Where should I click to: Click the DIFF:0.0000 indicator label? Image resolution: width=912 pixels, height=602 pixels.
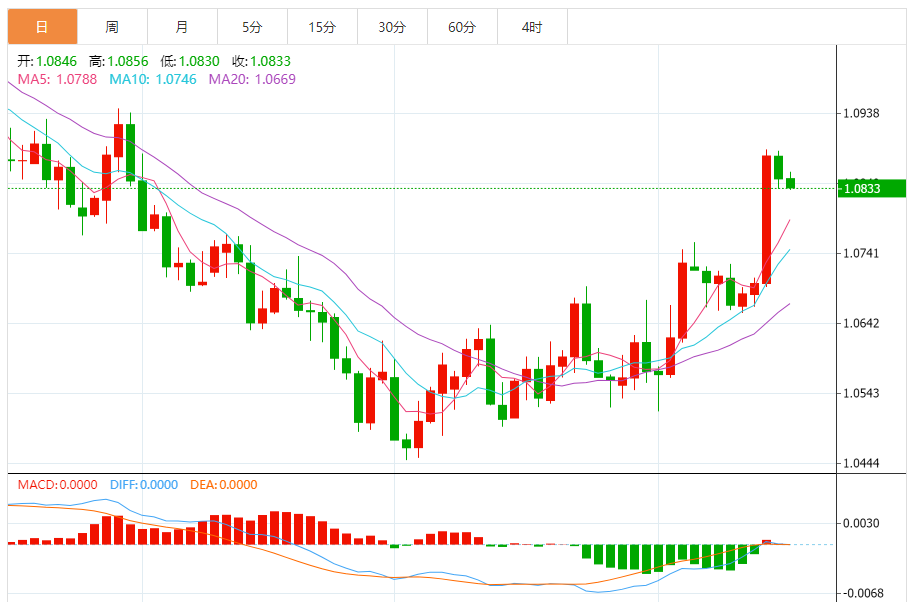[x=144, y=485]
